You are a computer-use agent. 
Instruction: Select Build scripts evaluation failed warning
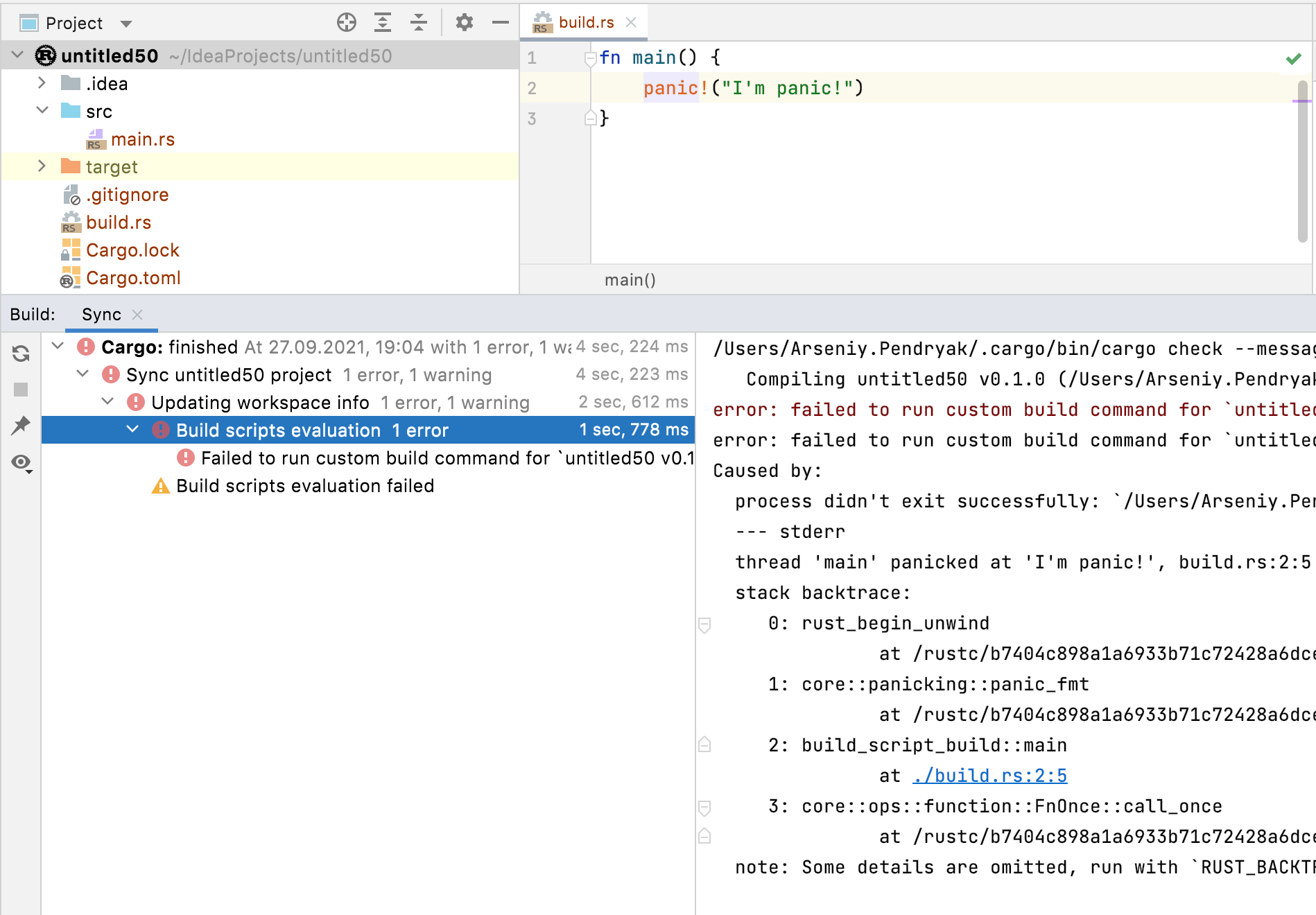click(x=368, y=485)
